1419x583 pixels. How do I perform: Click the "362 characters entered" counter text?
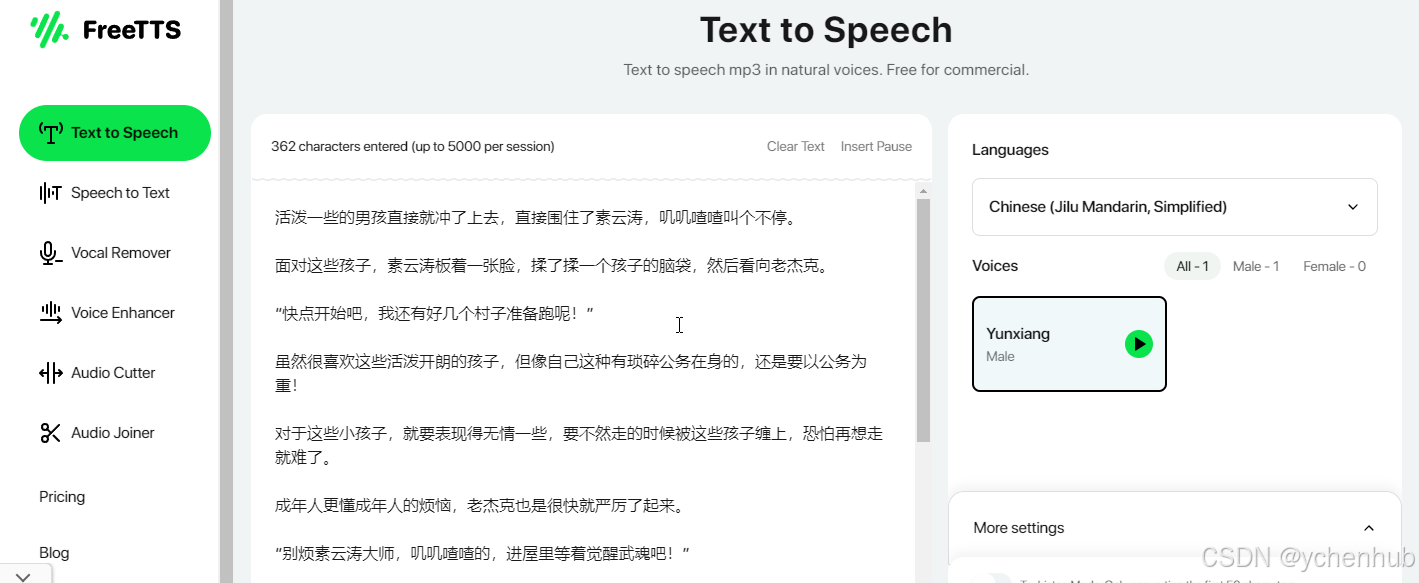pos(413,146)
